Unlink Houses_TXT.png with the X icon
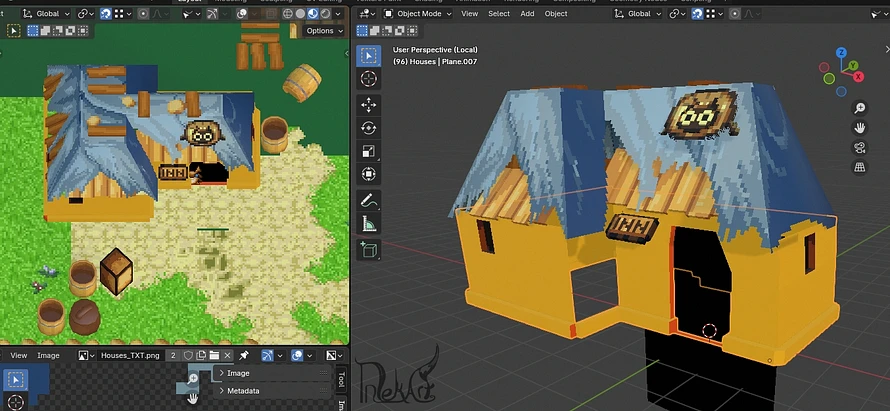 227,355
